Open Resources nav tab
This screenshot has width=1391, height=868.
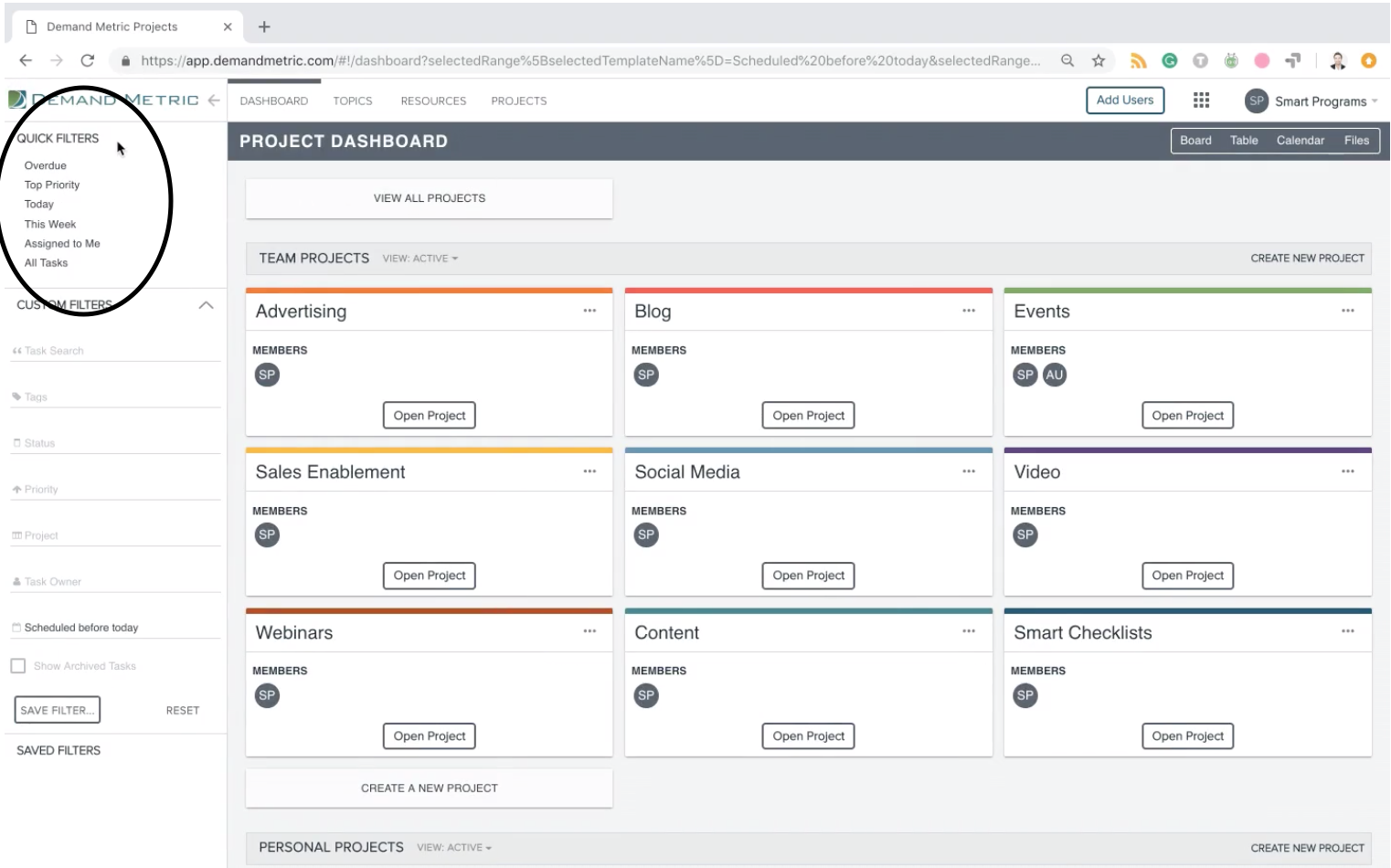tap(433, 101)
